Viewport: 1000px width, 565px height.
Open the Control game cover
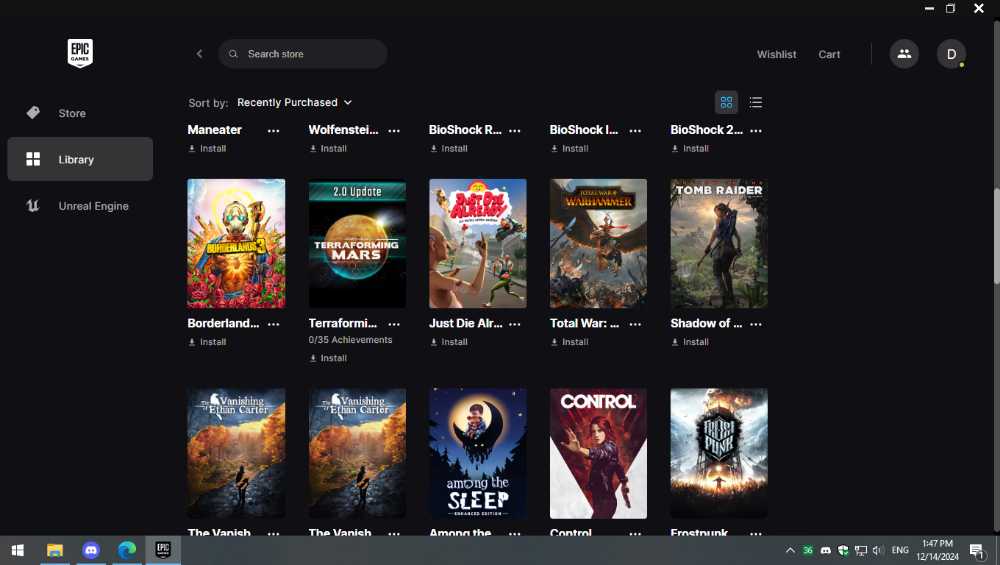(598, 453)
